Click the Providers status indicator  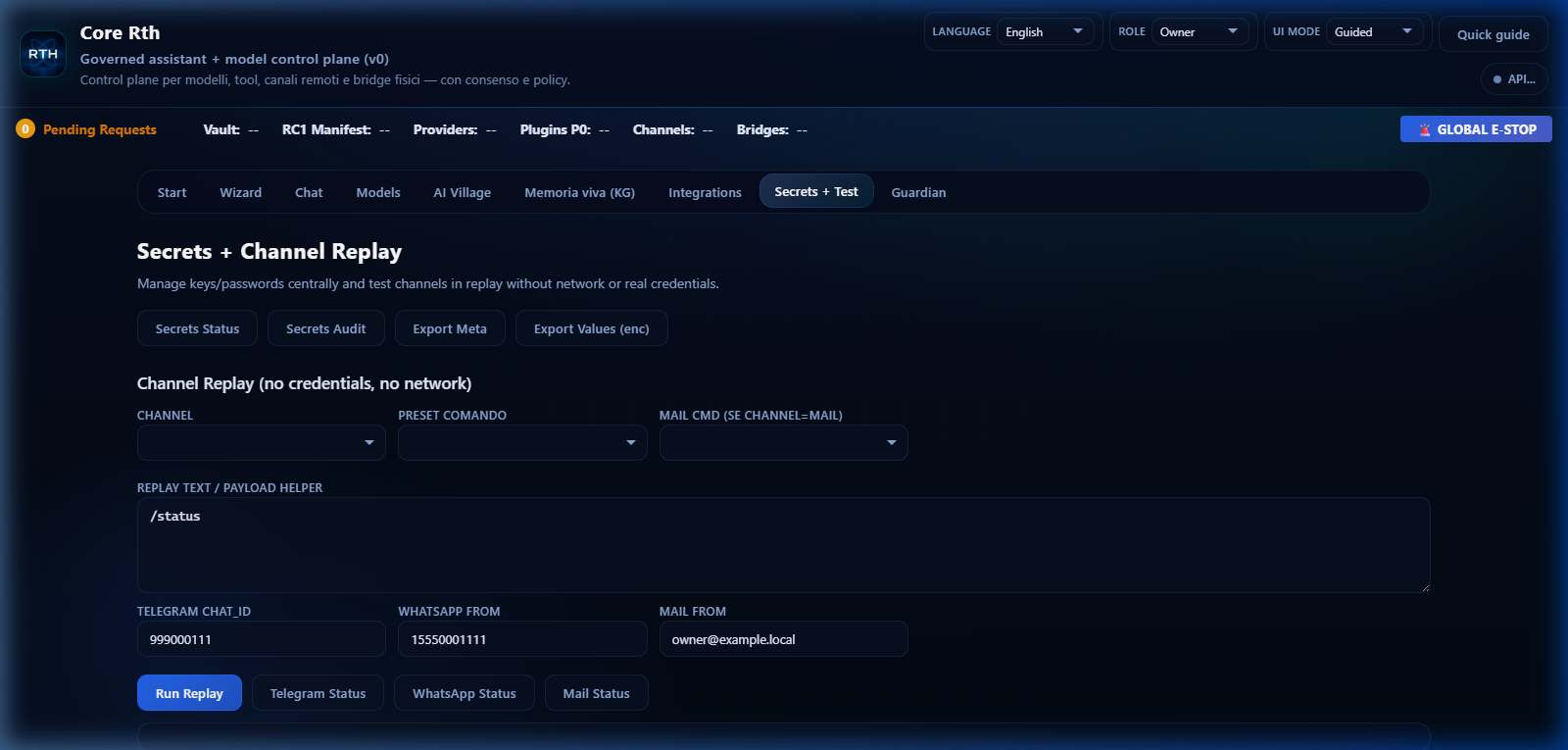pyautogui.click(x=455, y=129)
